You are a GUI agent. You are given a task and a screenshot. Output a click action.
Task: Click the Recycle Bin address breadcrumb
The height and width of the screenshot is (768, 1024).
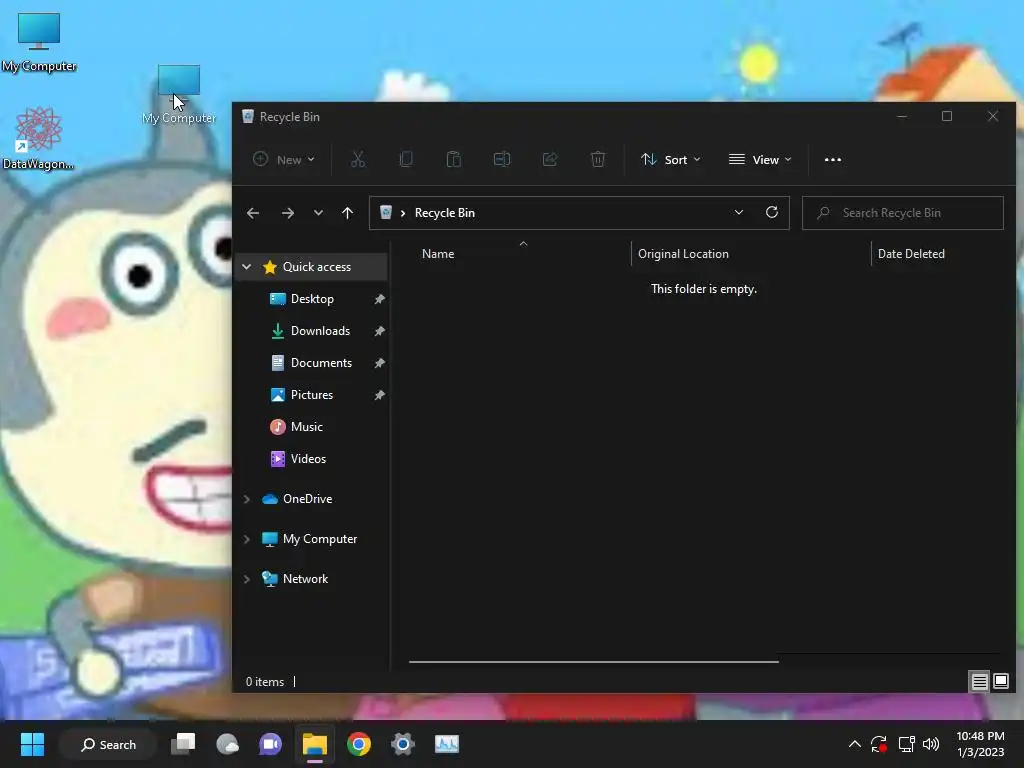(x=444, y=213)
